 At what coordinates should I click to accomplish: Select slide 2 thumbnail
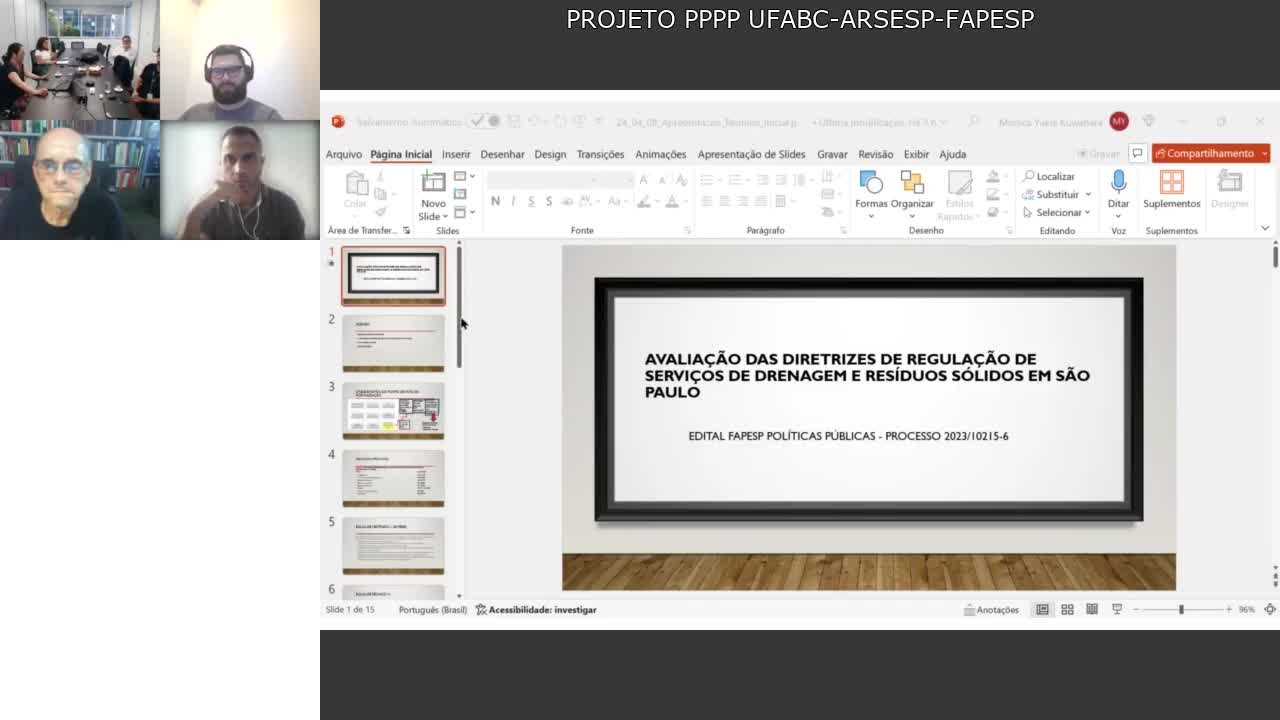pyautogui.click(x=393, y=343)
